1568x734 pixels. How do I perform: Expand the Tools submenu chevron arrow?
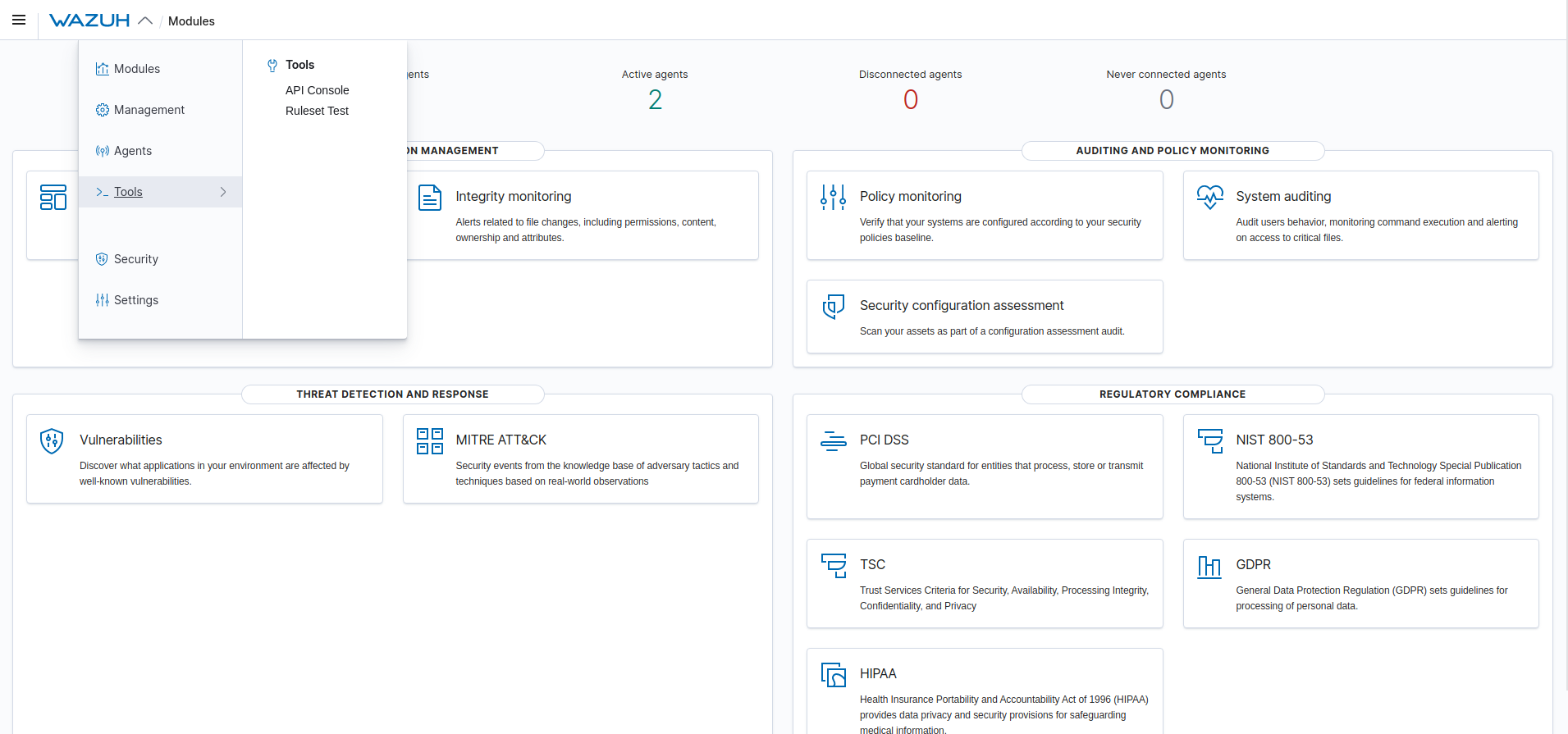click(223, 192)
